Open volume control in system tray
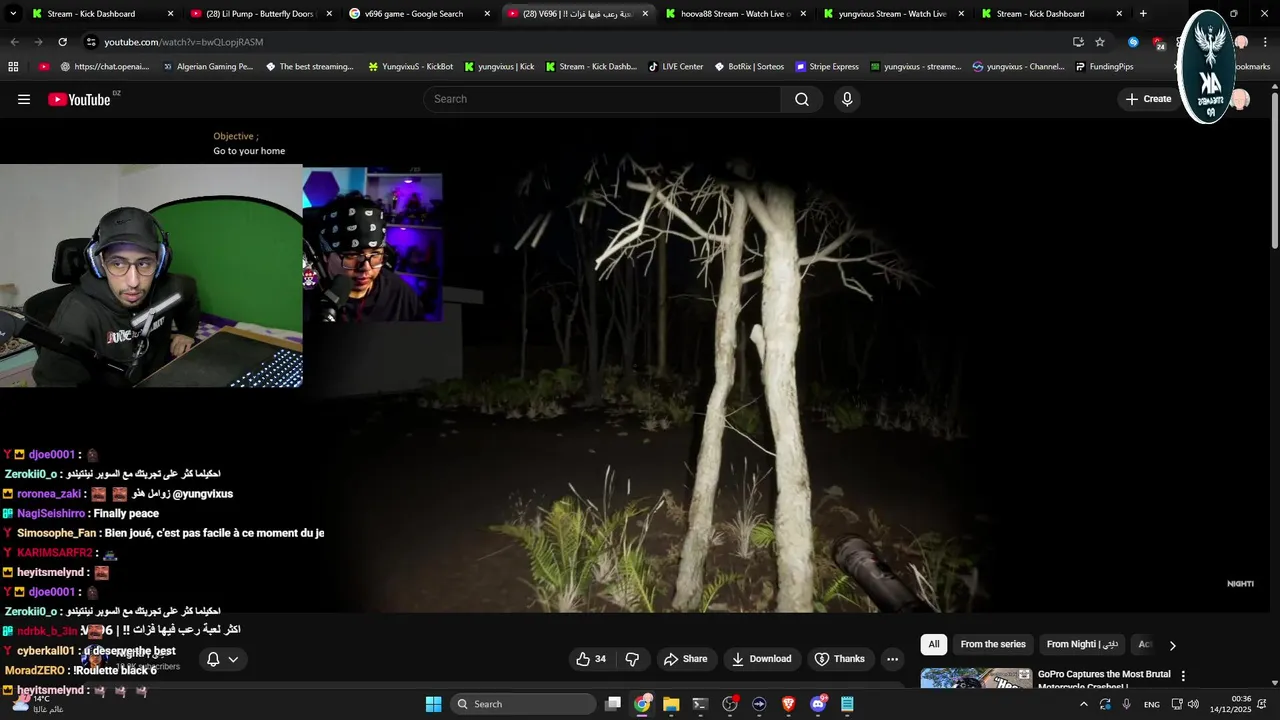 1193,704
